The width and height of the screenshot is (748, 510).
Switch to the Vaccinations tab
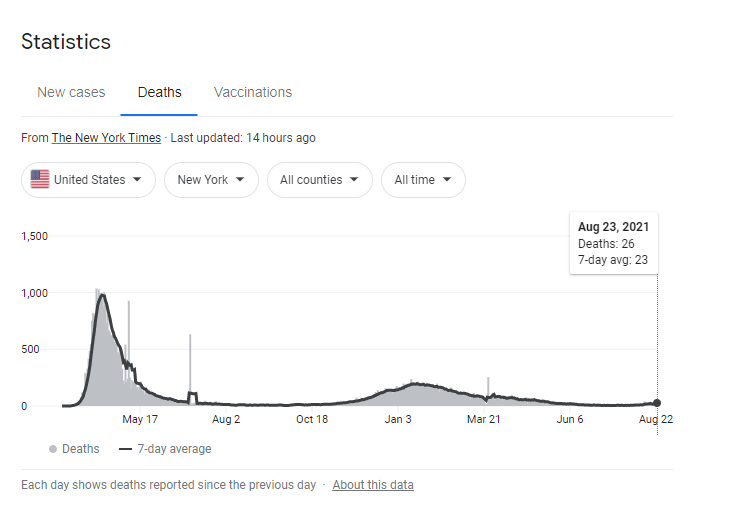(x=253, y=92)
